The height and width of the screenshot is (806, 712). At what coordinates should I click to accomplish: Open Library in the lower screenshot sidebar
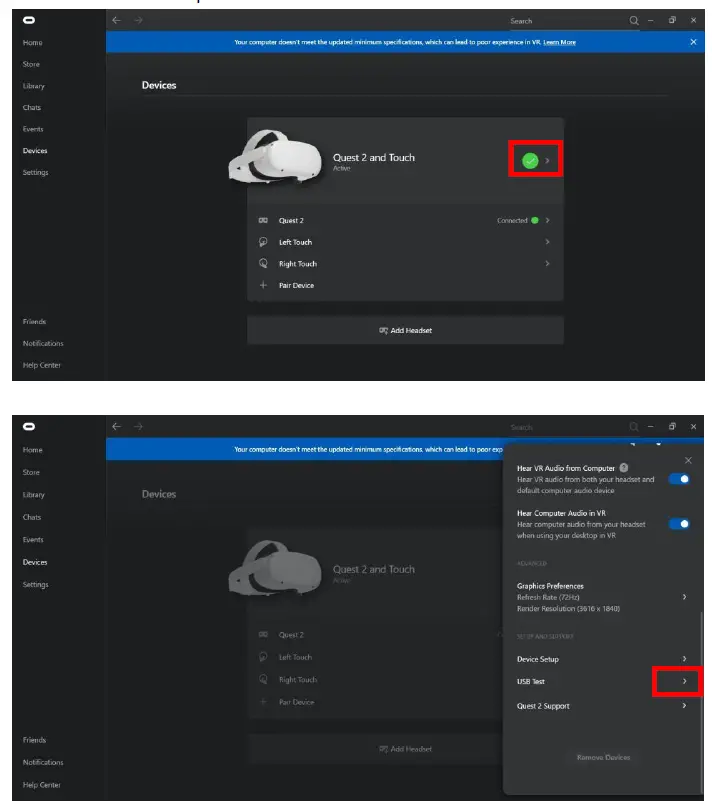pos(33,494)
